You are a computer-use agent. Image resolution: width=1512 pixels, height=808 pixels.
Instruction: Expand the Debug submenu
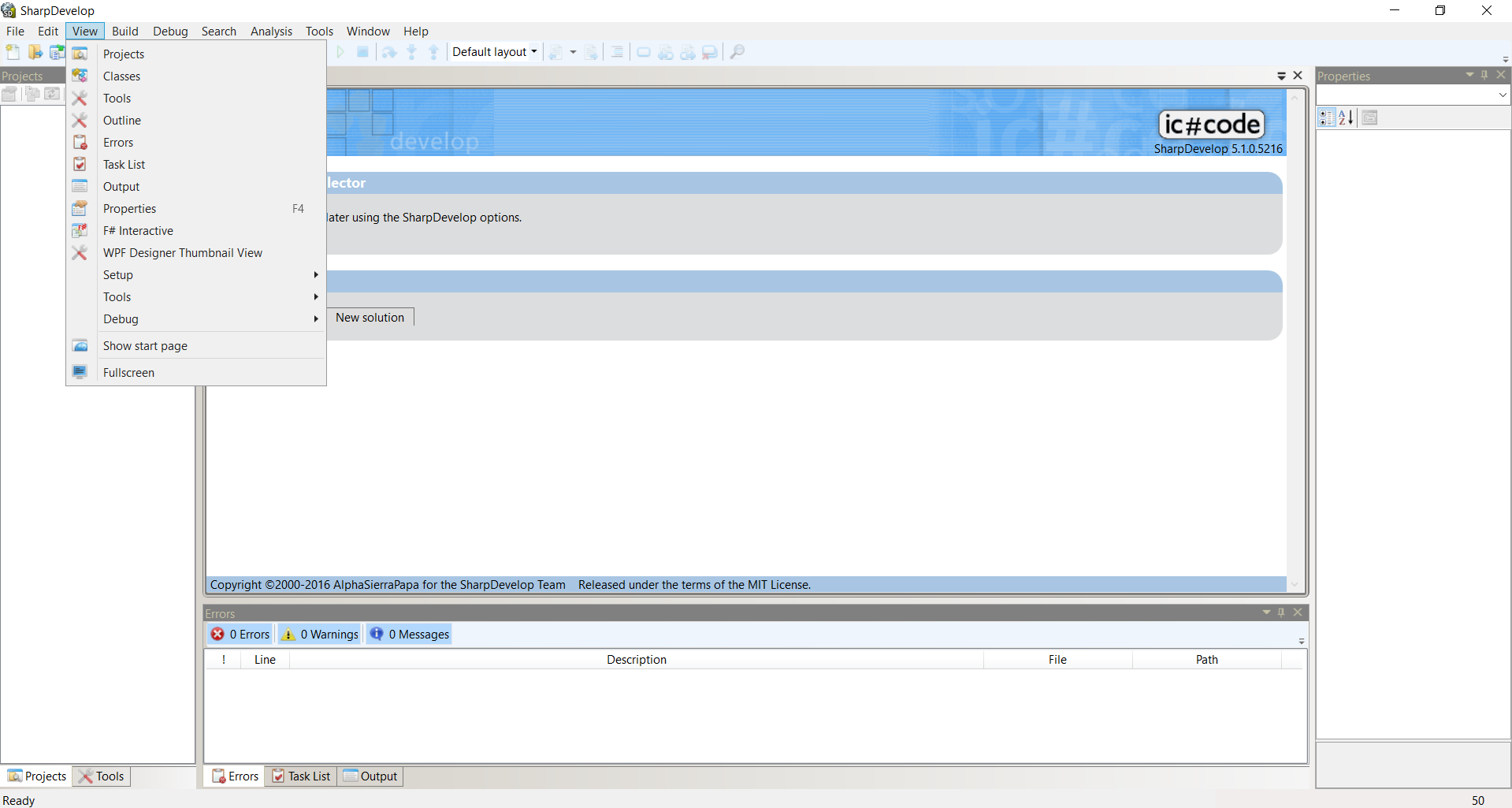(197, 318)
